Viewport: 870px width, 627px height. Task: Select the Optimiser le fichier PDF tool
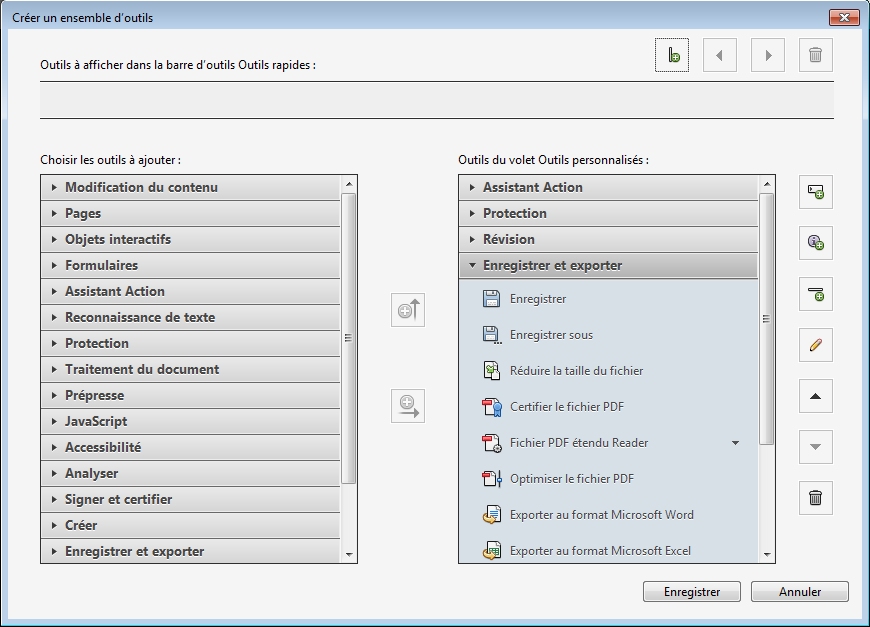571,479
